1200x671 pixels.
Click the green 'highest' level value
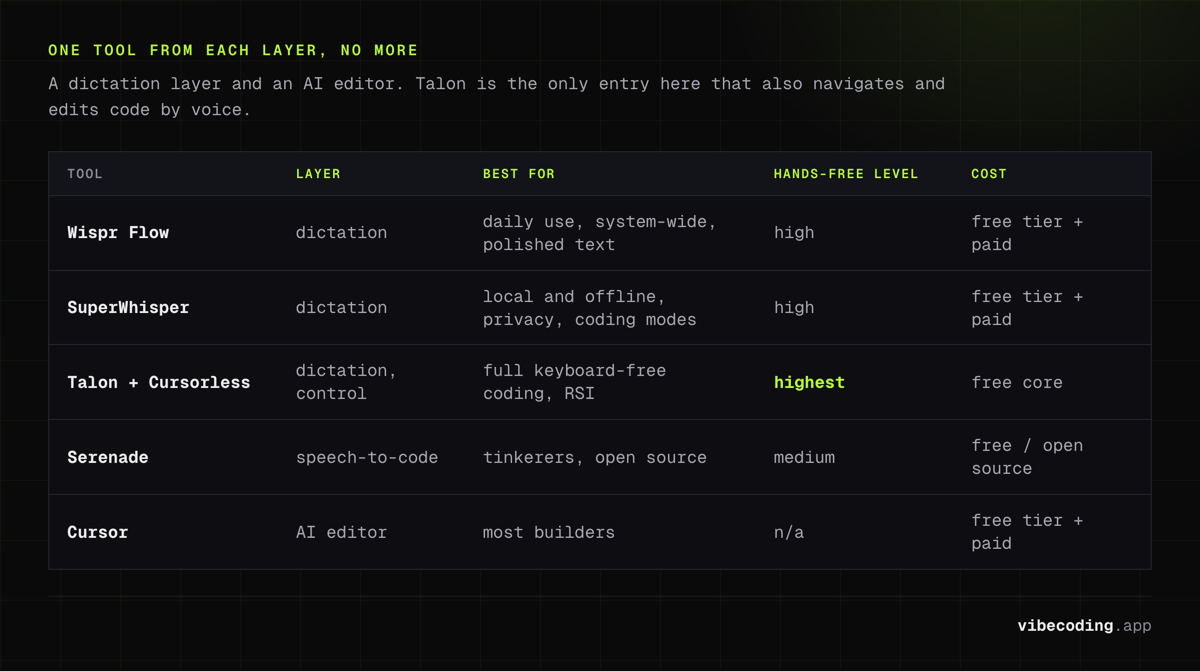[x=809, y=383]
